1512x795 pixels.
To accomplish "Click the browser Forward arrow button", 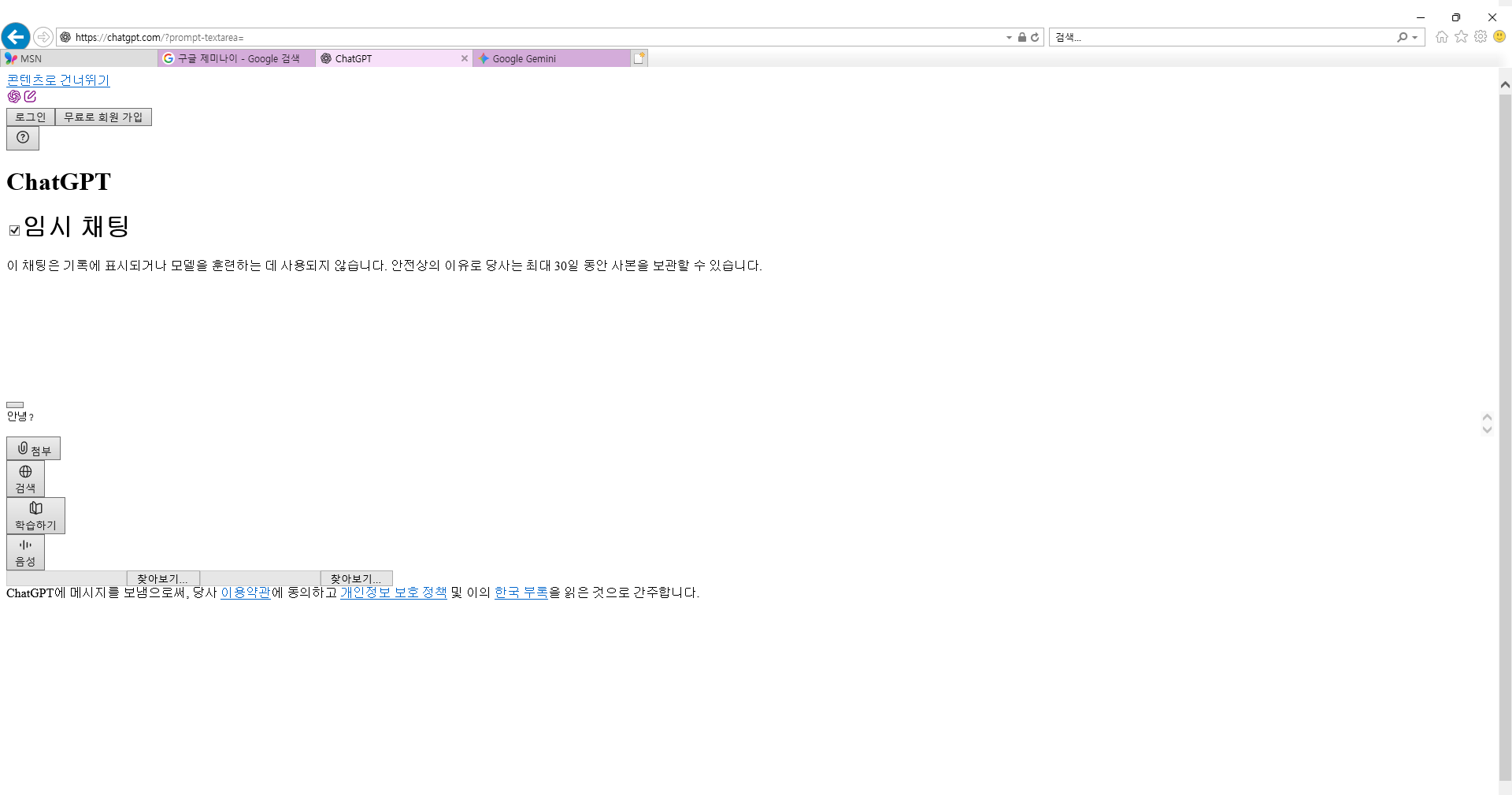I will coord(43,37).
